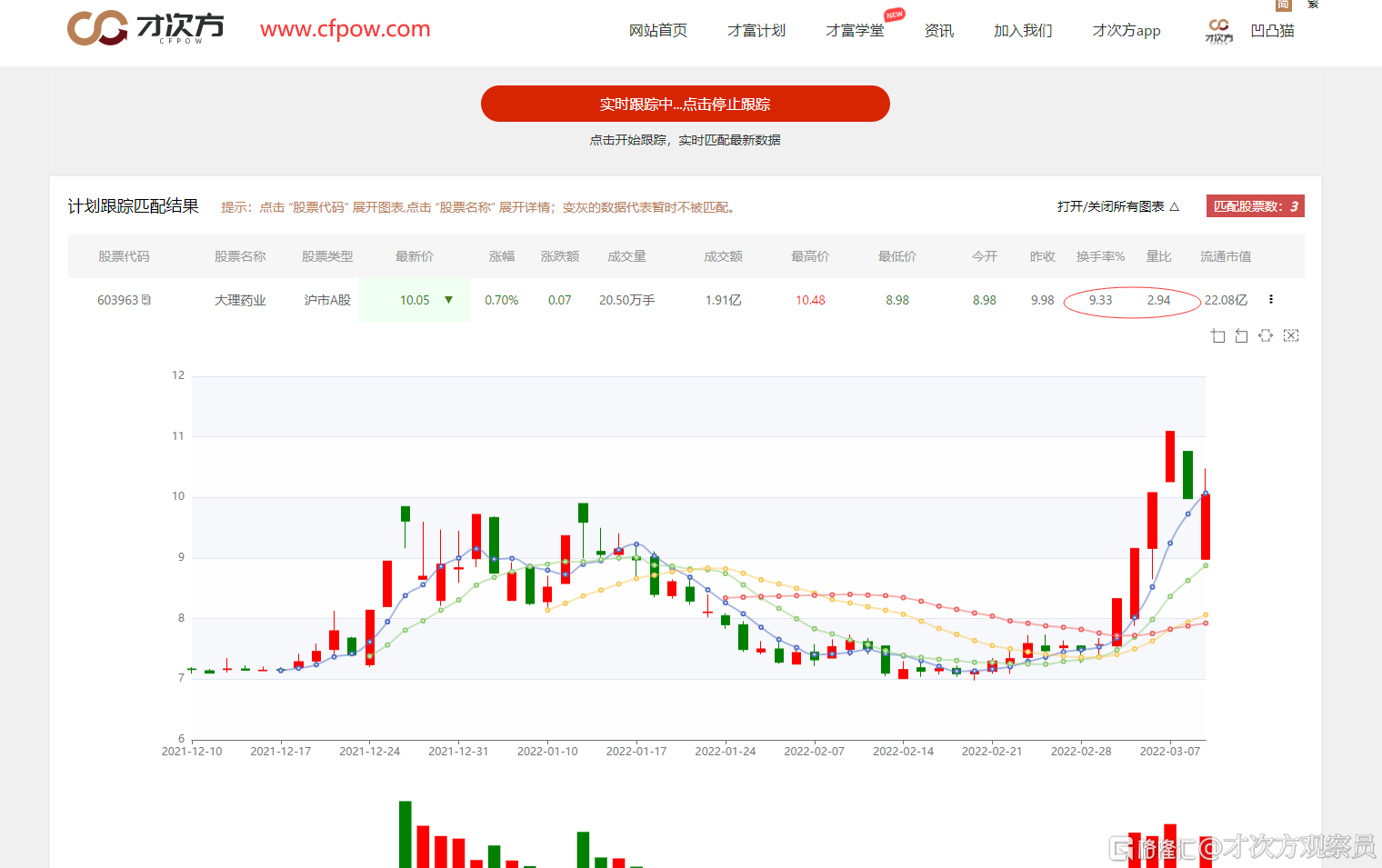Click the 今开 column header

(x=985, y=256)
